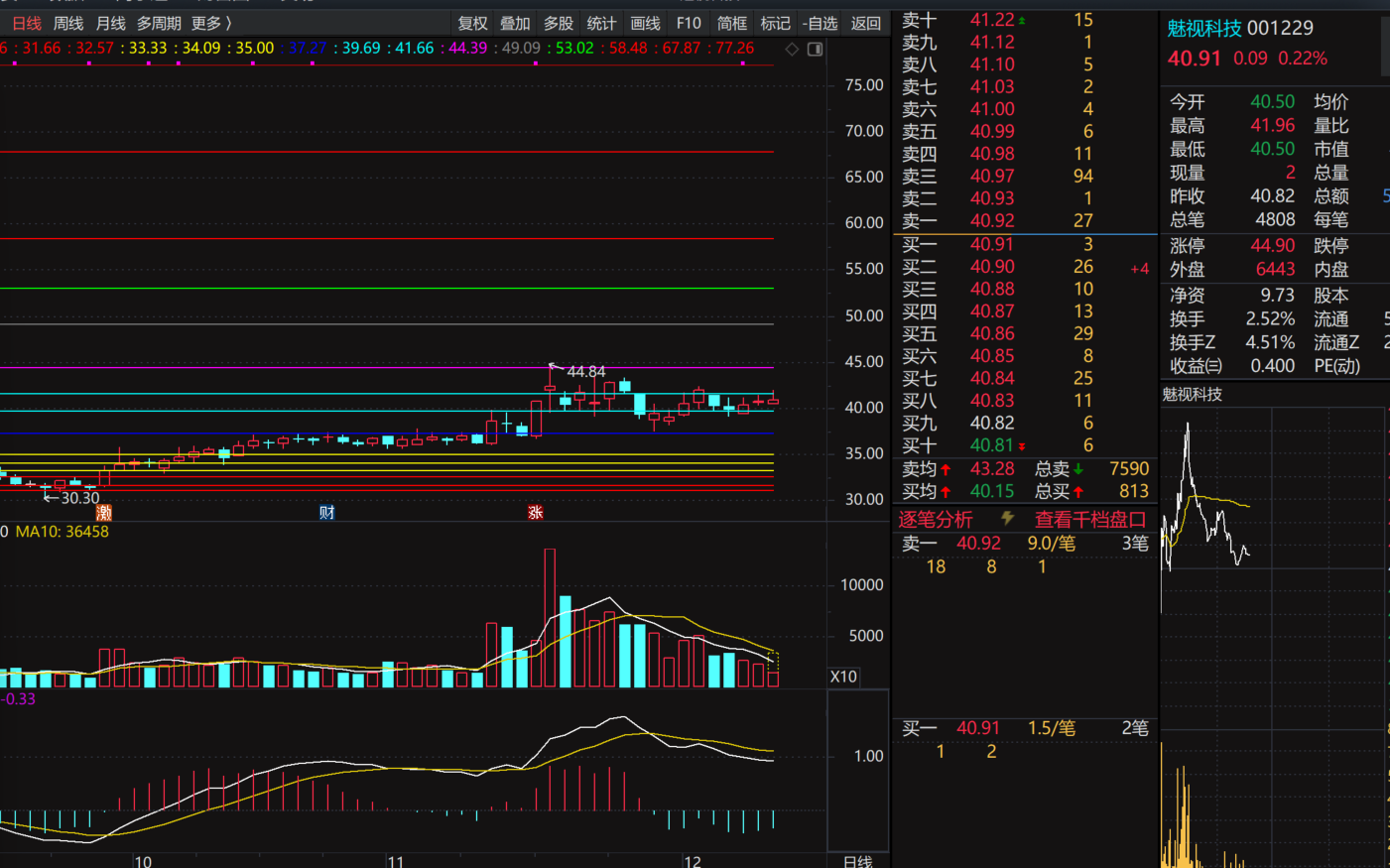This screenshot has width=1390, height=868.
Task: Click the 涨 limit-up marker on chart
Action: click(535, 512)
